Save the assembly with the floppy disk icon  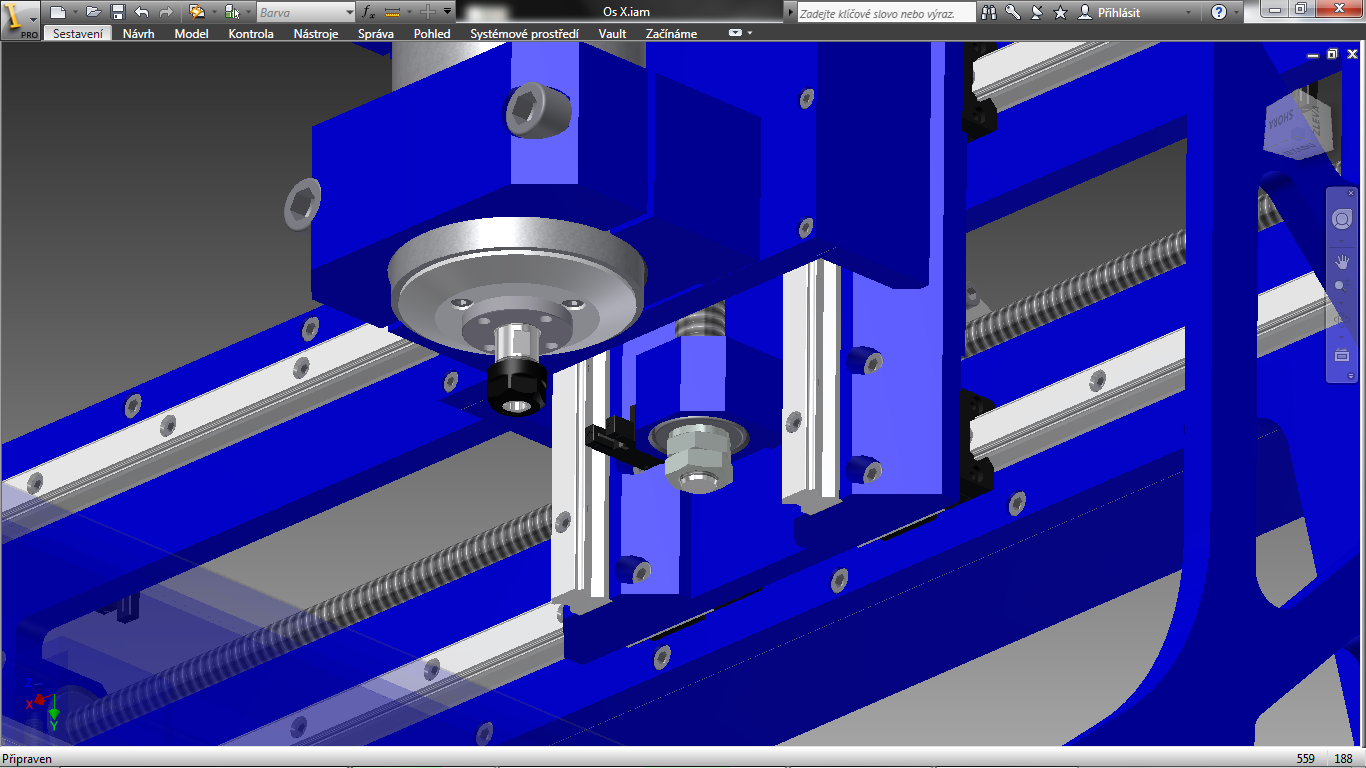coord(117,12)
